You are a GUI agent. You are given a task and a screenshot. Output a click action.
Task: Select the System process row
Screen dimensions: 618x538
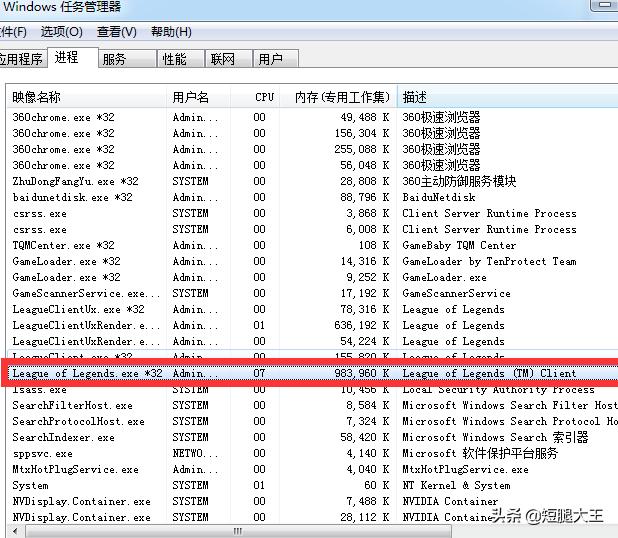pos(313,485)
